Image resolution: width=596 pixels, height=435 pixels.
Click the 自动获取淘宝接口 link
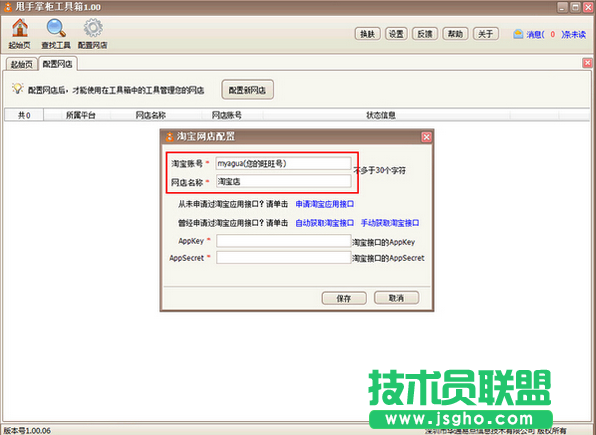pos(325,223)
